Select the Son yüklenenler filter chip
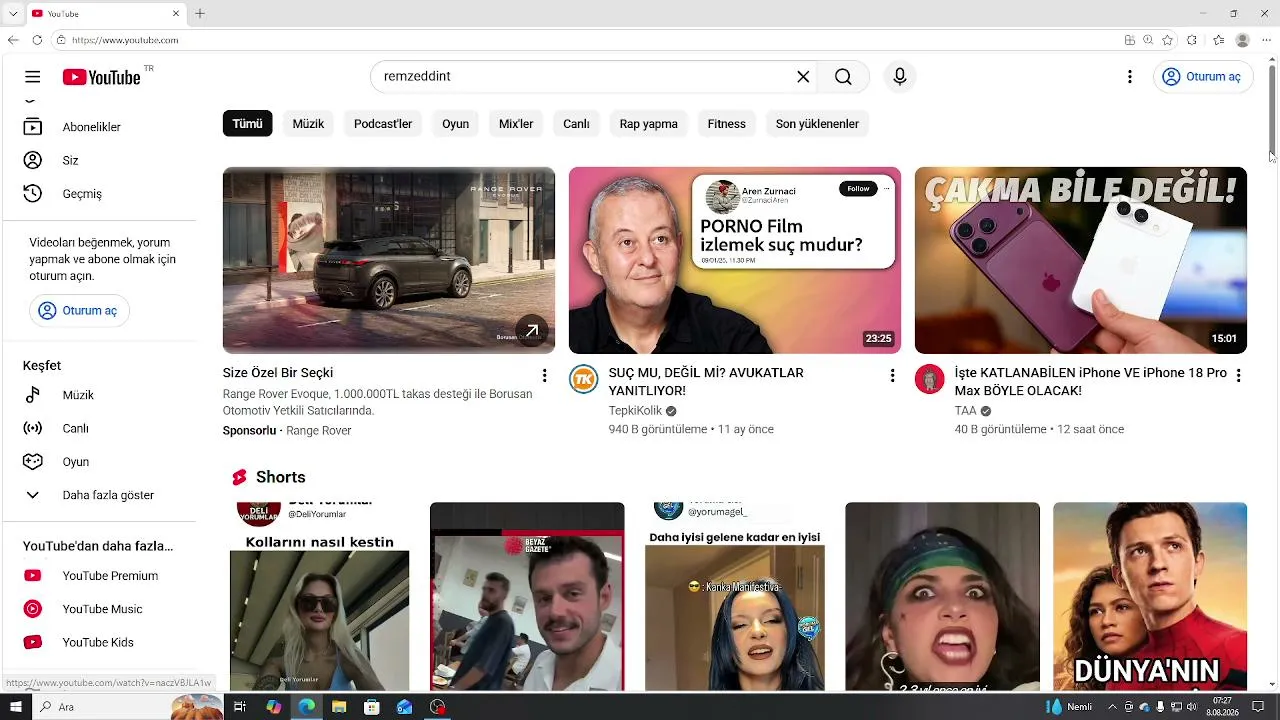The width and height of the screenshot is (1280, 720). 817,124
